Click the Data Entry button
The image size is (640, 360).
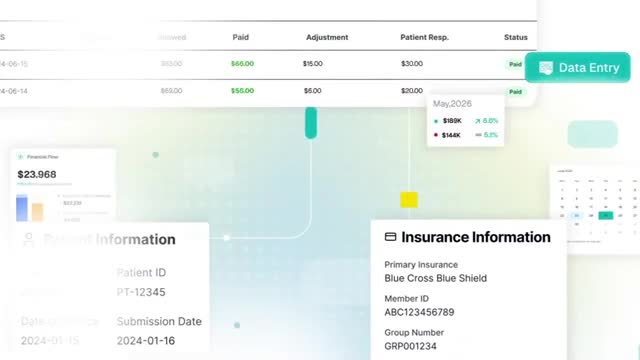pos(578,67)
